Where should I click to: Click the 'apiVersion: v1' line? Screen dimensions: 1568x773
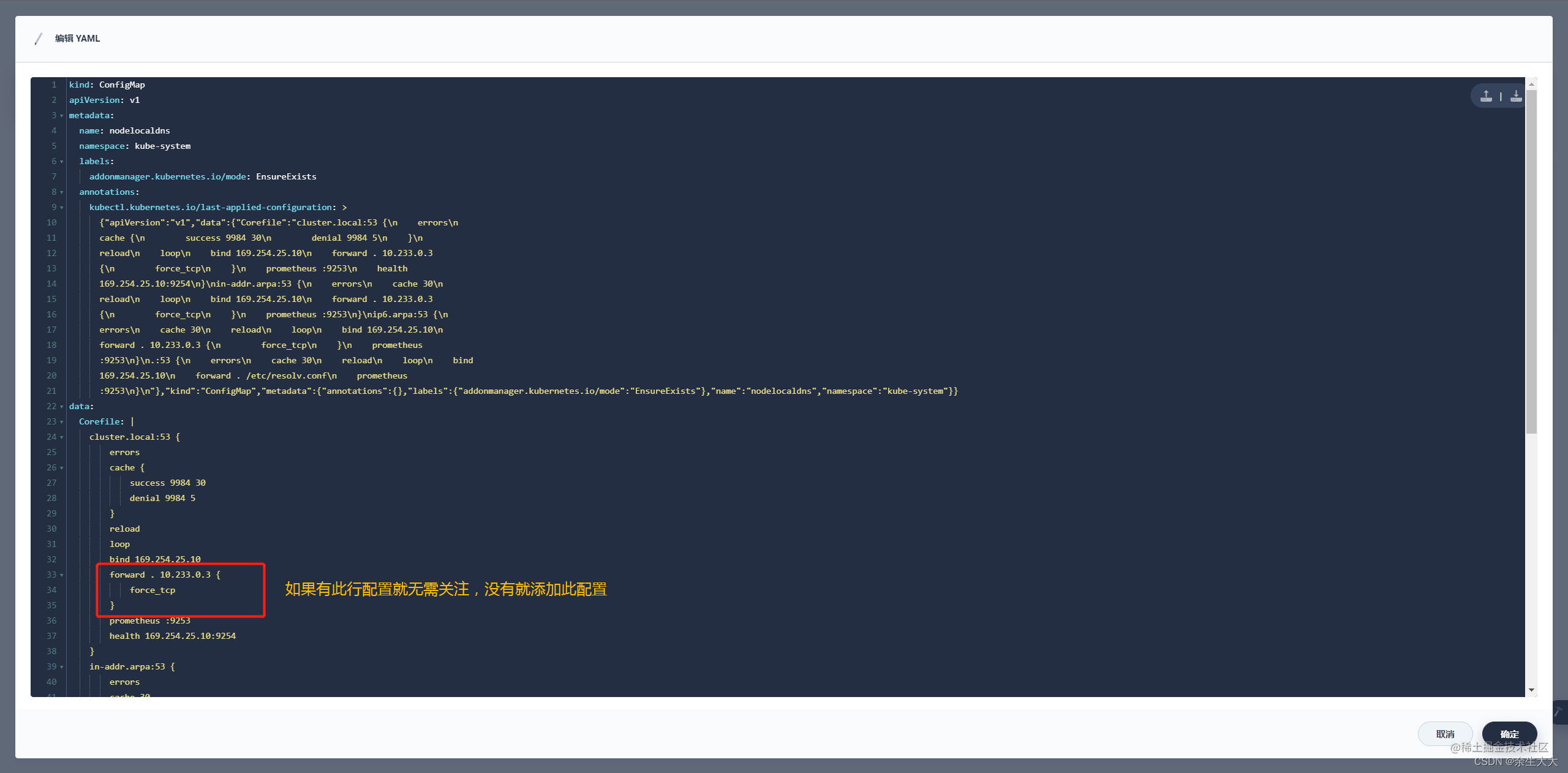pyautogui.click(x=105, y=100)
